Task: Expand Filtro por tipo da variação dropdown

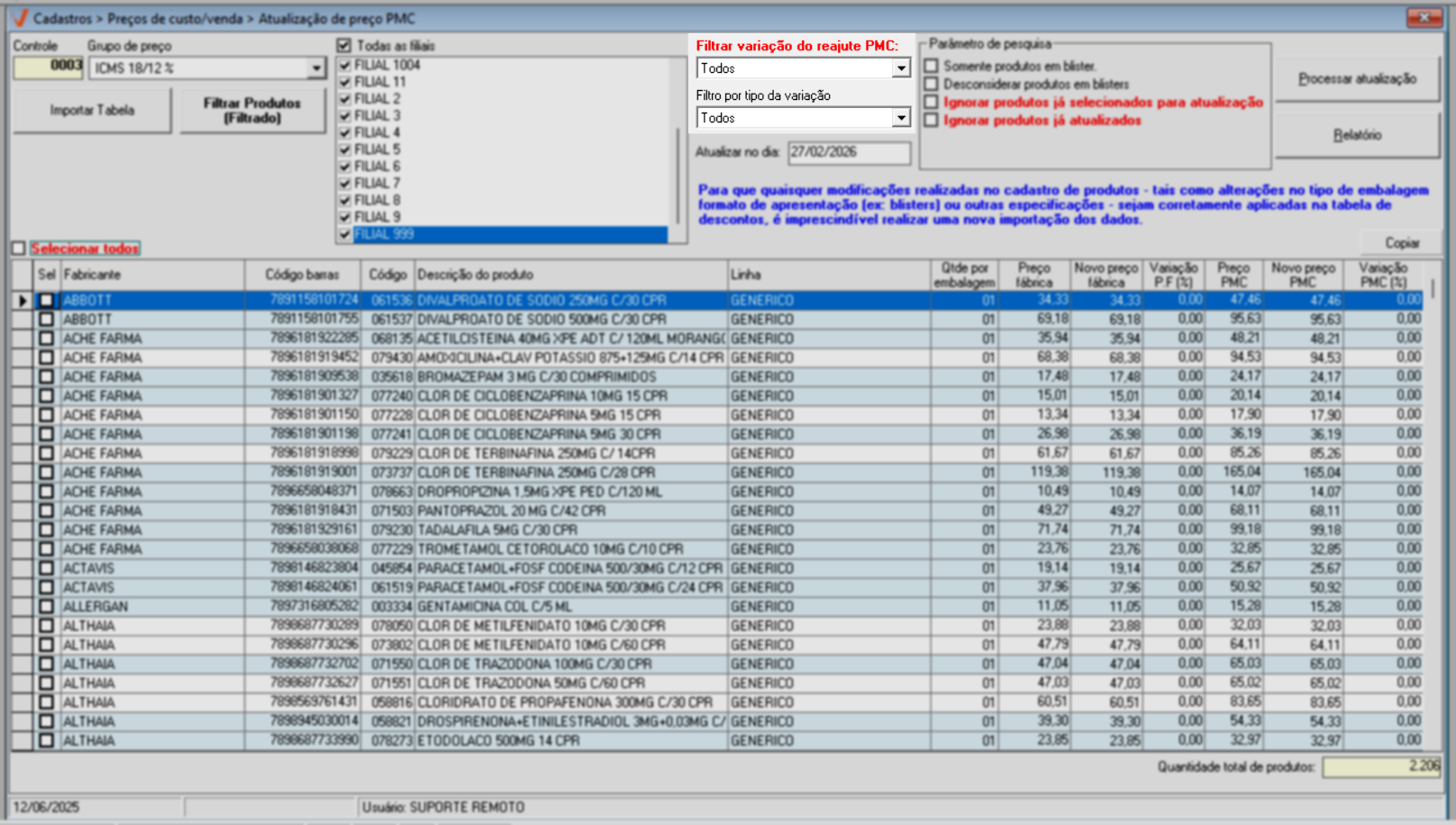Action: tap(900, 118)
